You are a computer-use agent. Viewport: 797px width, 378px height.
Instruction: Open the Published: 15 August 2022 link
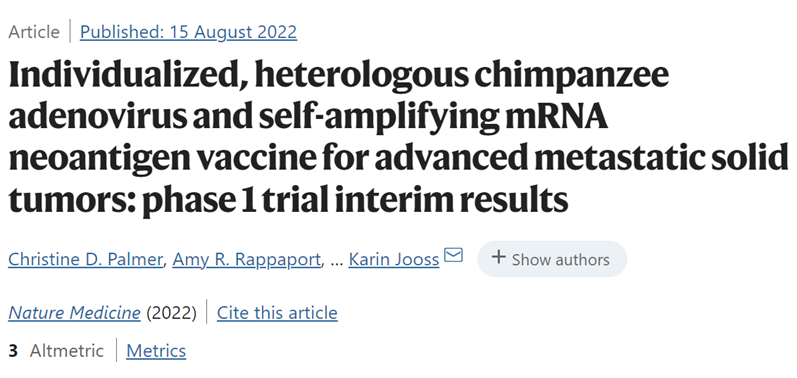tap(189, 32)
